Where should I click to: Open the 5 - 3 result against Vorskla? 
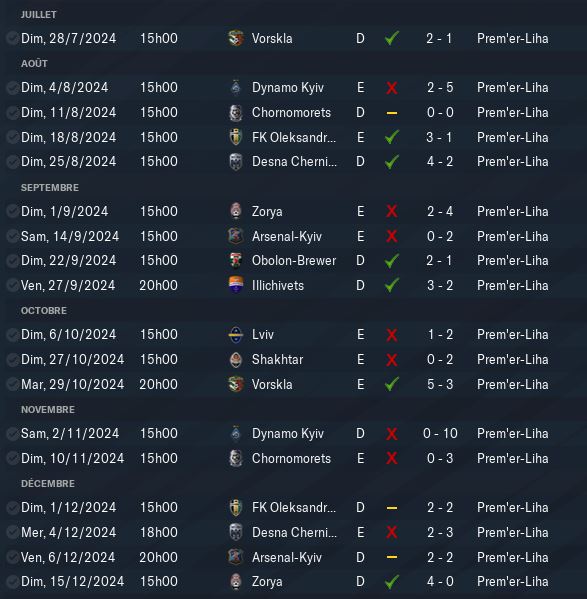point(440,384)
